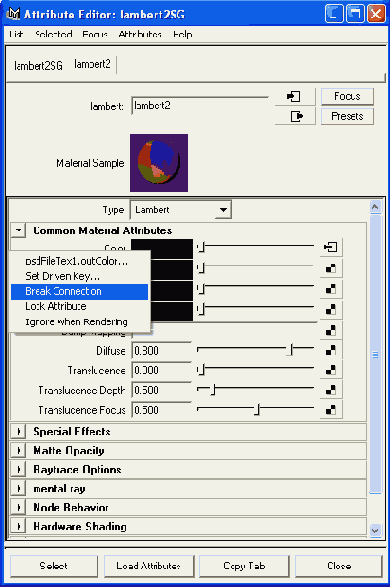Click the checker map button for Translucence Depth

[x=331, y=390]
